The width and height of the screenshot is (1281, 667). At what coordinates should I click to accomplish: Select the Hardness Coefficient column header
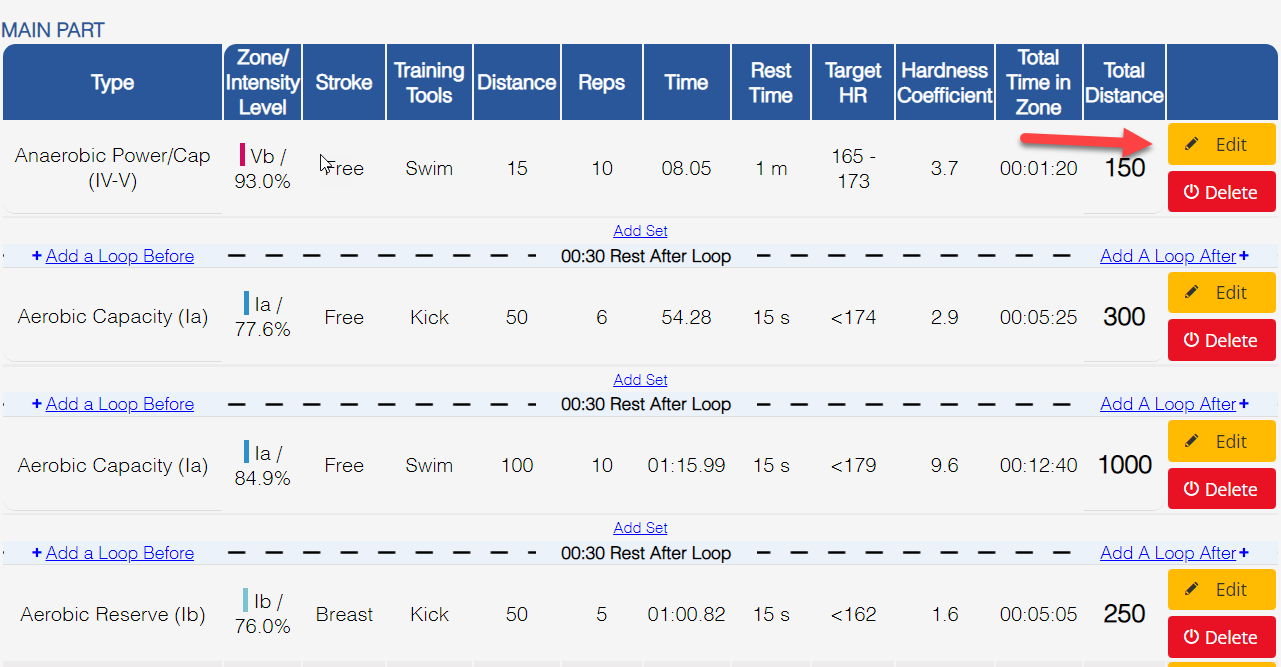point(945,83)
